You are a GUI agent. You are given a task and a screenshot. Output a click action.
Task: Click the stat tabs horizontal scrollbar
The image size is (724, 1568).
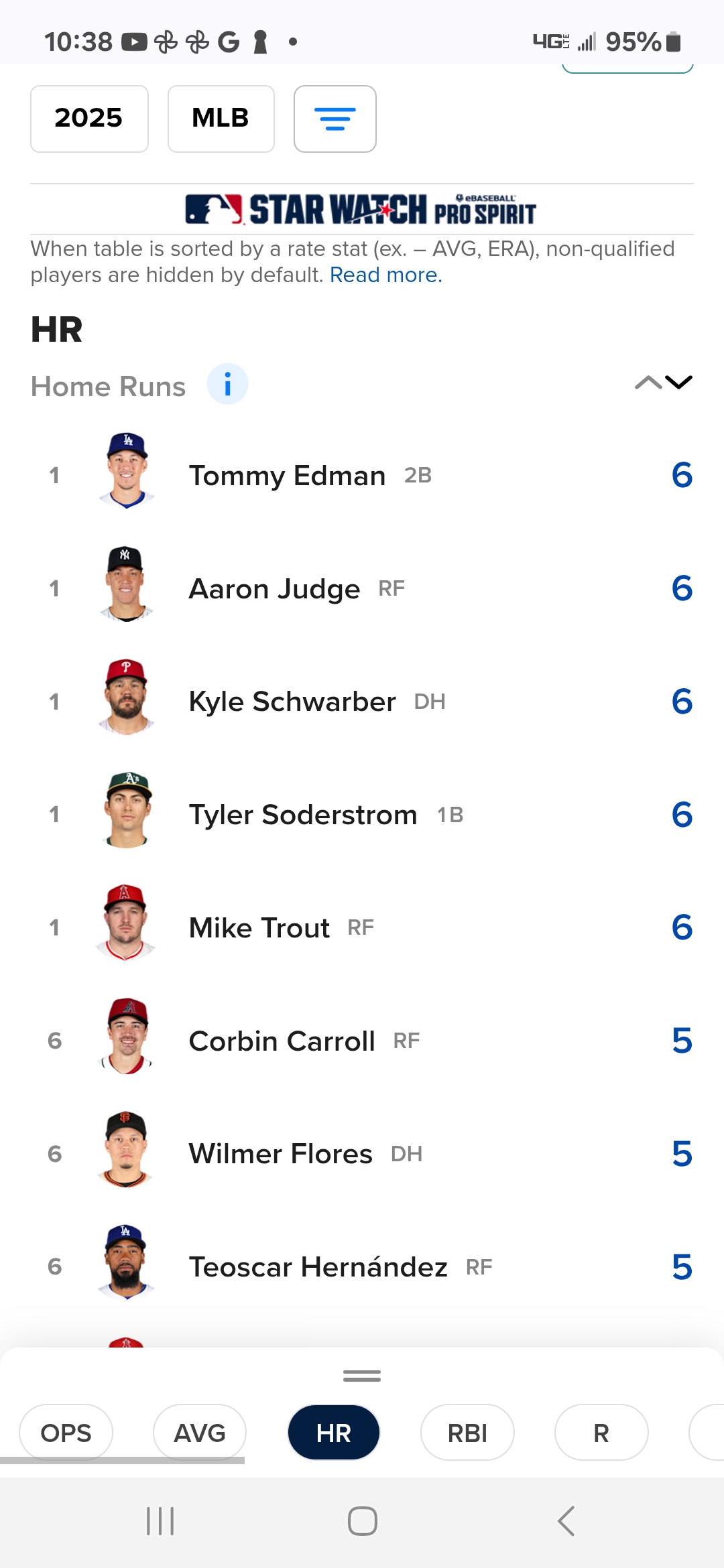click(x=122, y=1461)
